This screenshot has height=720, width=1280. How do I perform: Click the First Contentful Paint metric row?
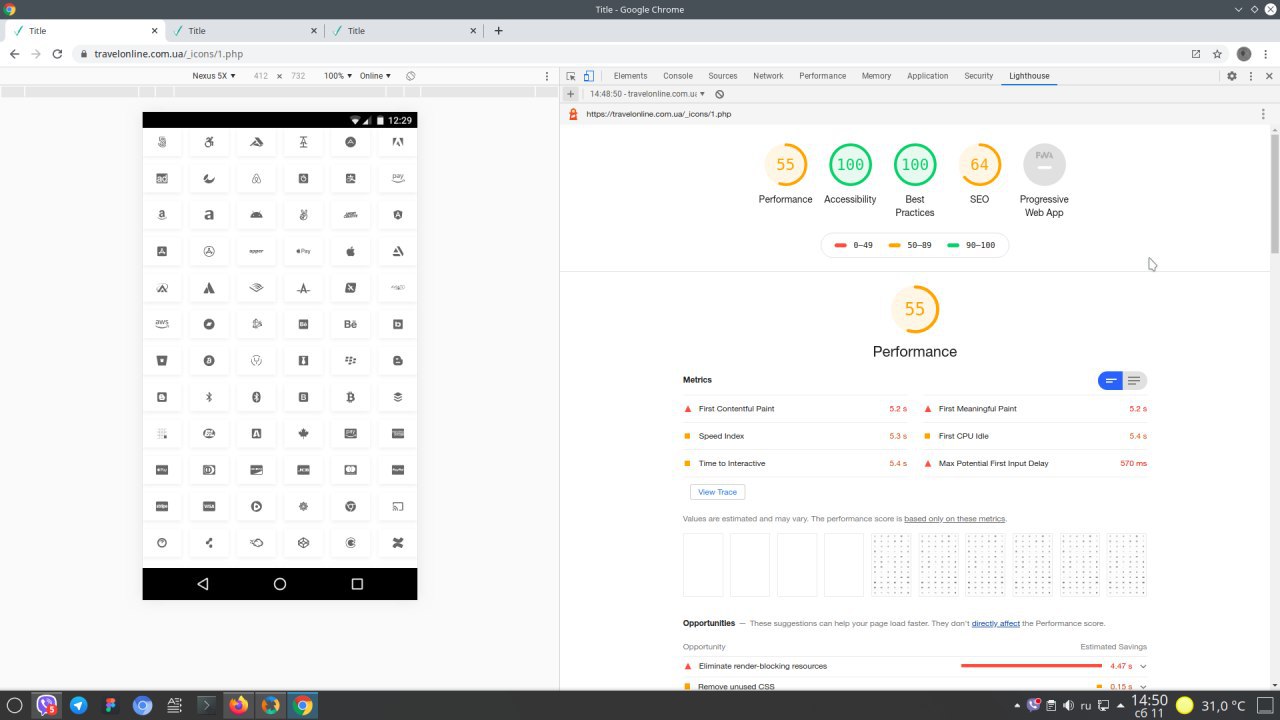click(x=797, y=409)
